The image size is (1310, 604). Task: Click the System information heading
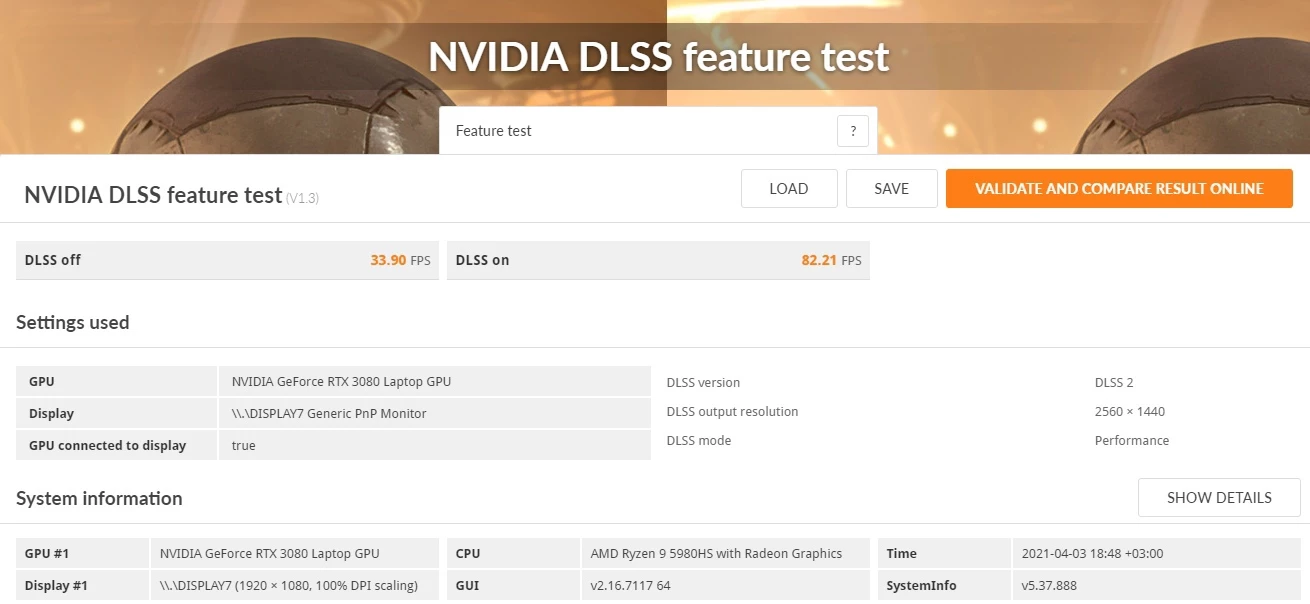pyautogui.click(x=99, y=498)
